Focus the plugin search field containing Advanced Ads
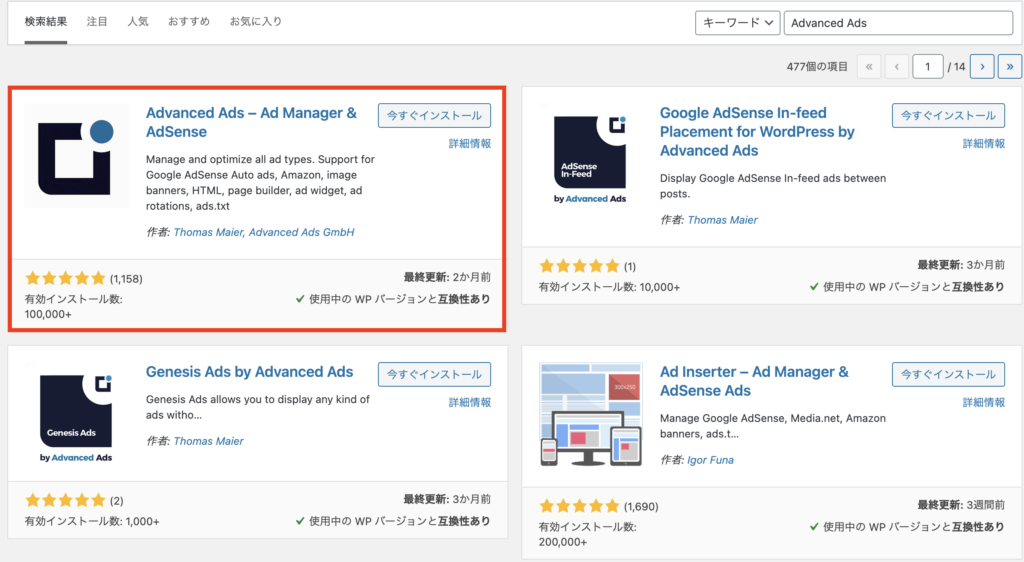1024x562 pixels. 898,23
